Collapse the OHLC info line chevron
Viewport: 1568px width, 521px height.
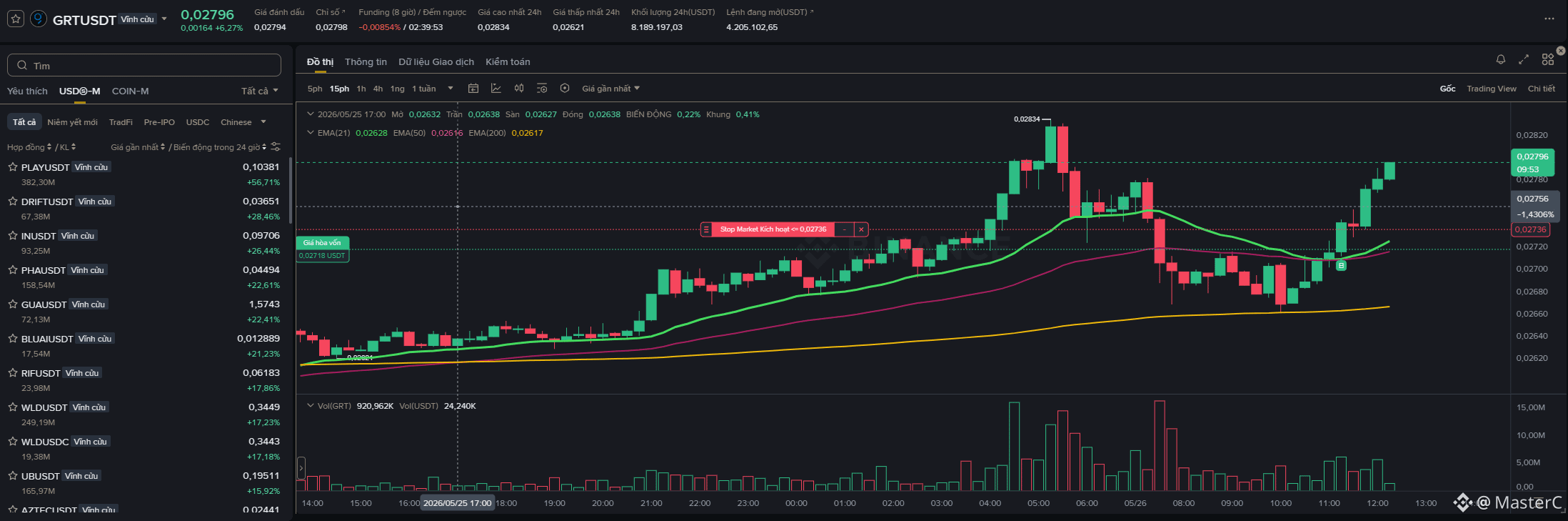[x=311, y=114]
